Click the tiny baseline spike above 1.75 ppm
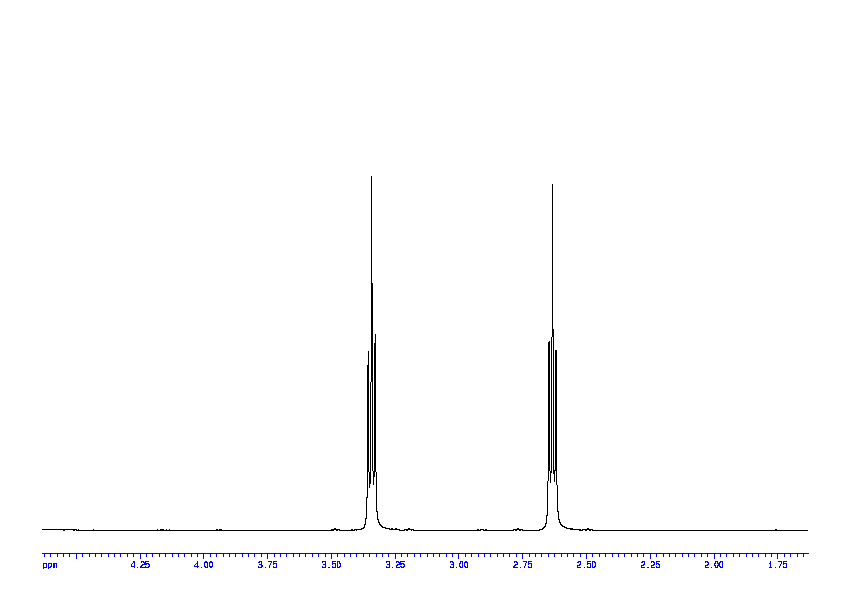Screen dimensions: 842x596 [776, 529]
